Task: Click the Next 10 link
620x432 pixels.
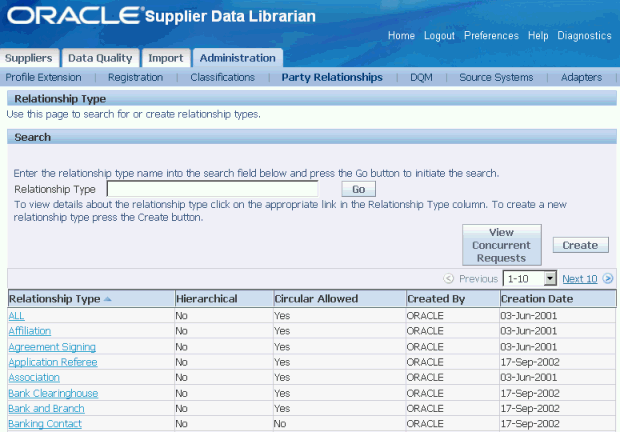Action: pyautogui.click(x=580, y=279)
